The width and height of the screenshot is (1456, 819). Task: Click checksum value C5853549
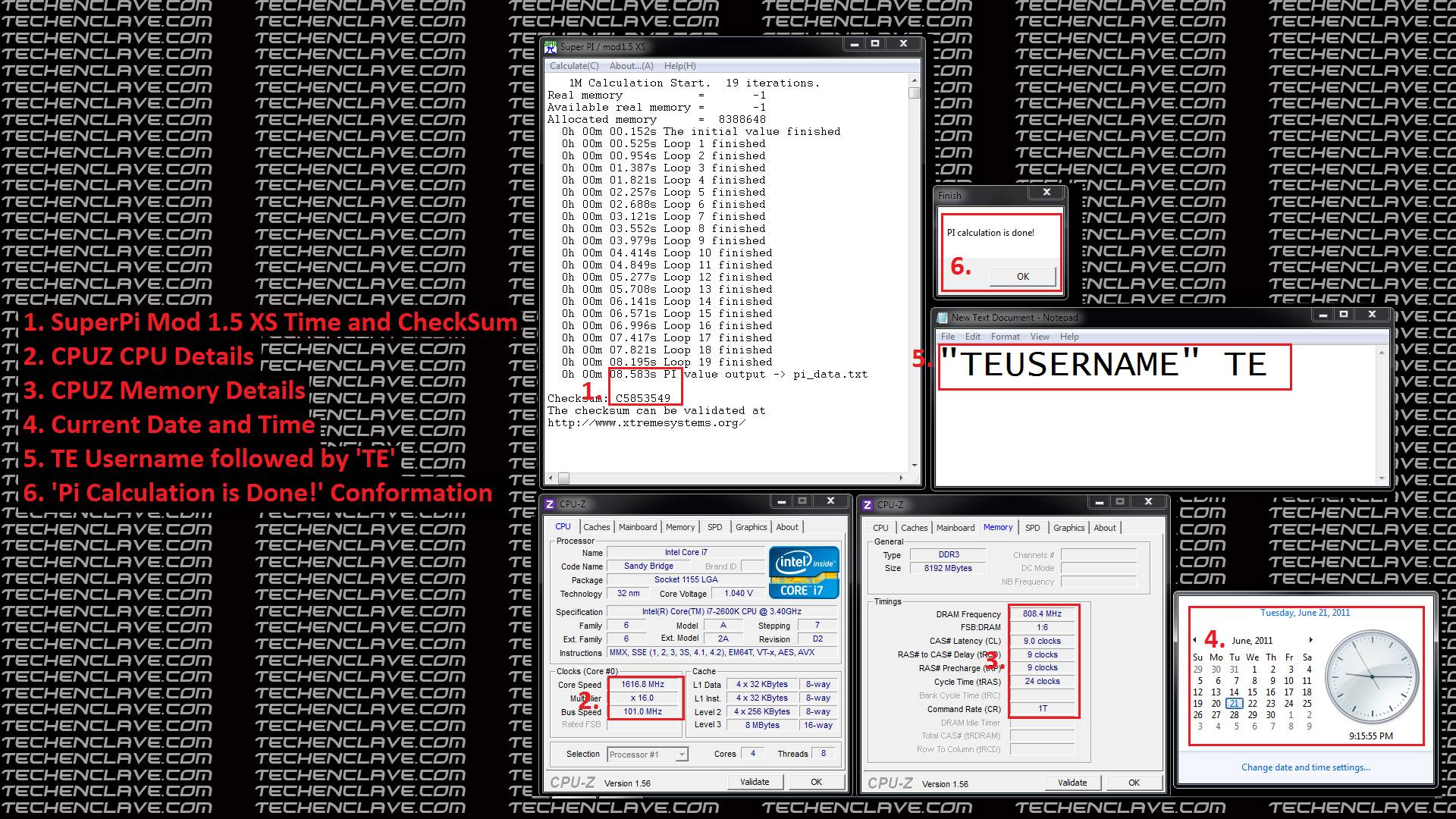click(x=642, y=398)
